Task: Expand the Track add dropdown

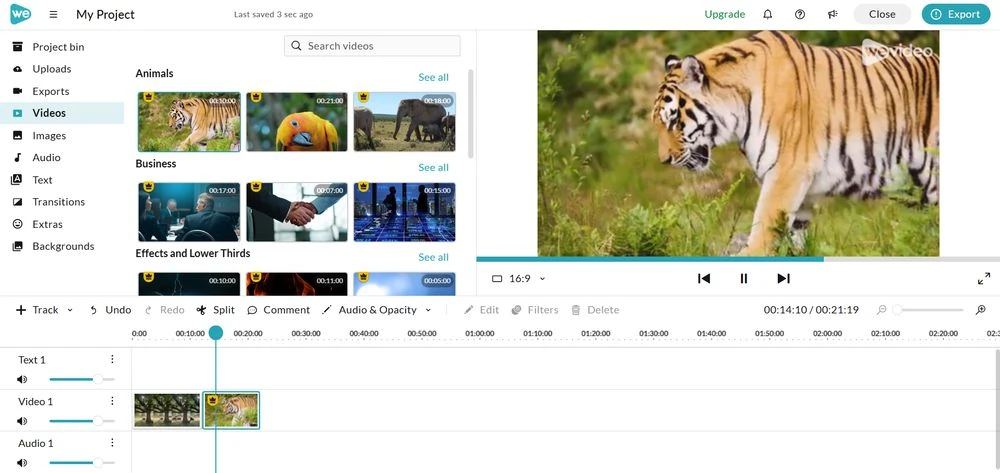Action: click(45, 310)
